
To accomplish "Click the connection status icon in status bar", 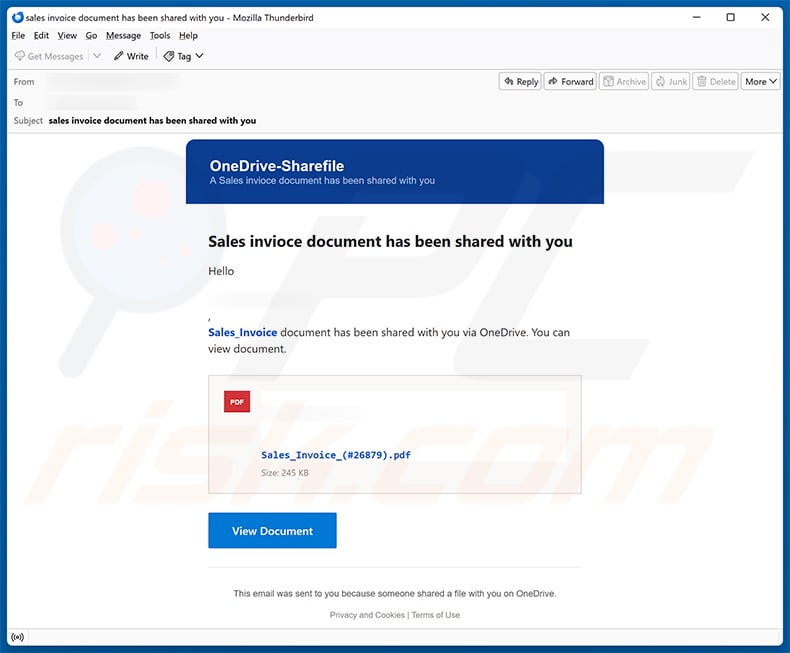I will point(18,637).
